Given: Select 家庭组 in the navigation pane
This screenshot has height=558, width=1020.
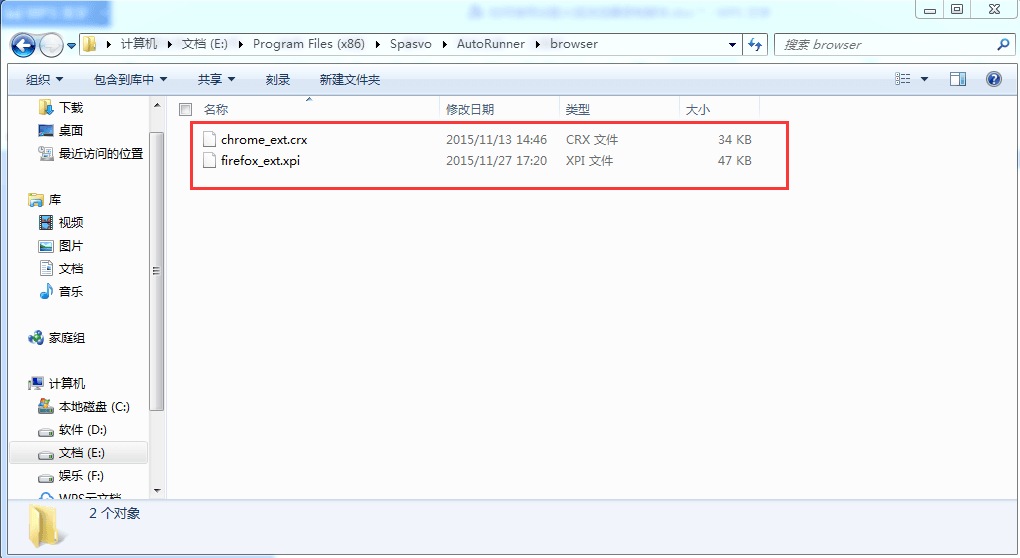Looking at the screenshot, I should click(66, 338).
